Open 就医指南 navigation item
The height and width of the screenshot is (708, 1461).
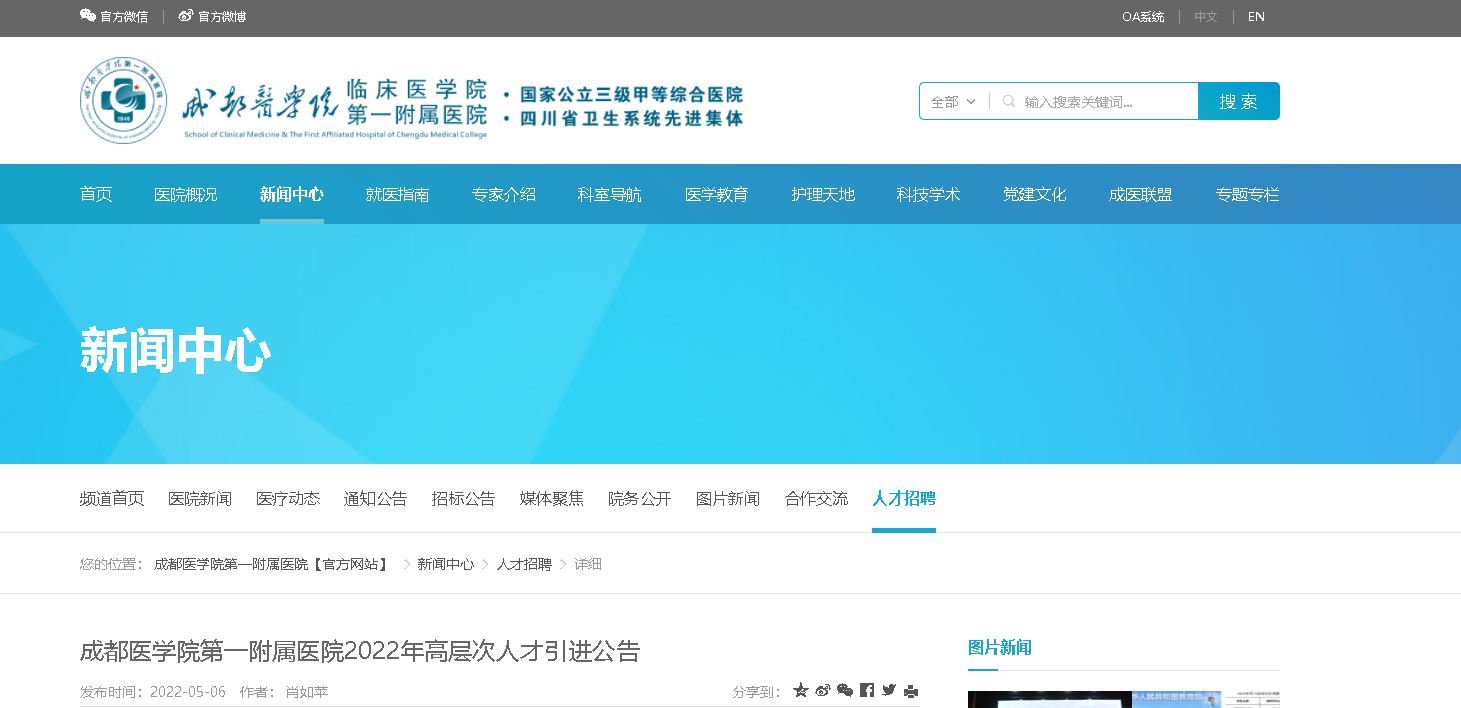398,194
